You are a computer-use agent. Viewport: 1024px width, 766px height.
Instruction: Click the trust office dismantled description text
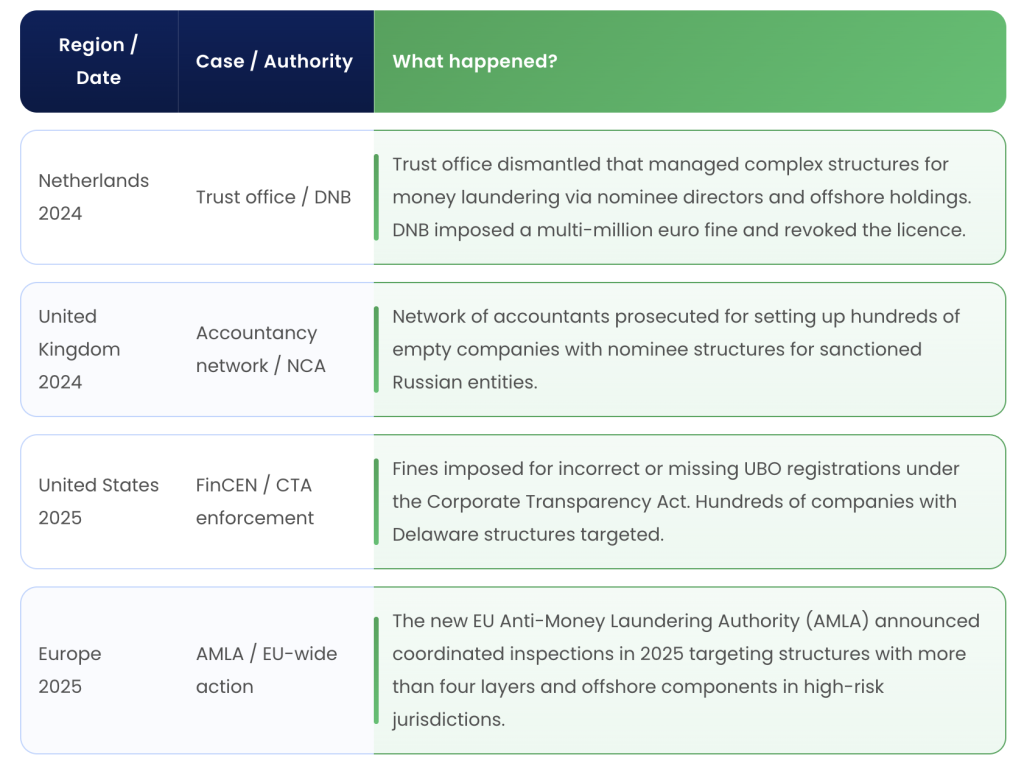[x=680, y=197]
